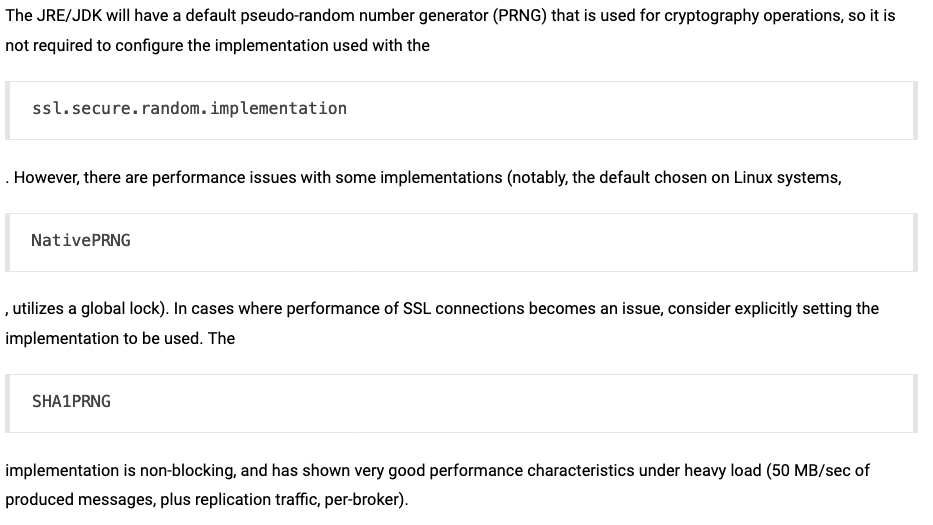The image size is (933, 525).
Task: Click empty area inside the NativePRNG code box
Action: [x=524, y=242]
